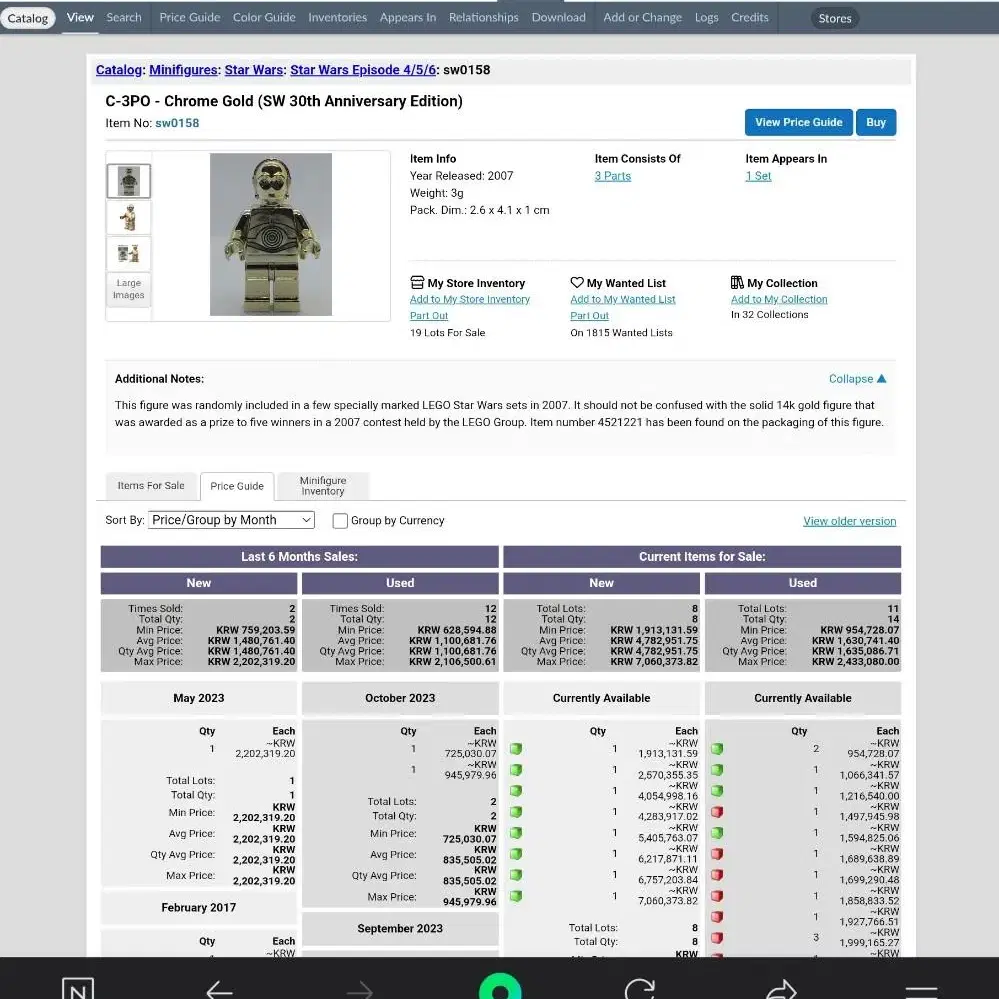Select the first front-view thumbnail

click(129, 181)
